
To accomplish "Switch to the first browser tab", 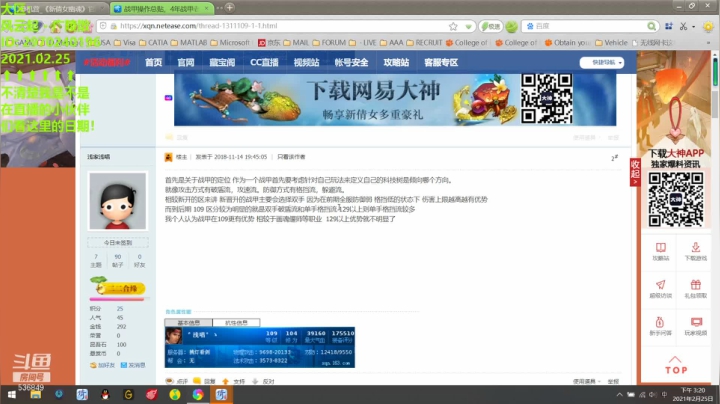I will pos(57,8).
